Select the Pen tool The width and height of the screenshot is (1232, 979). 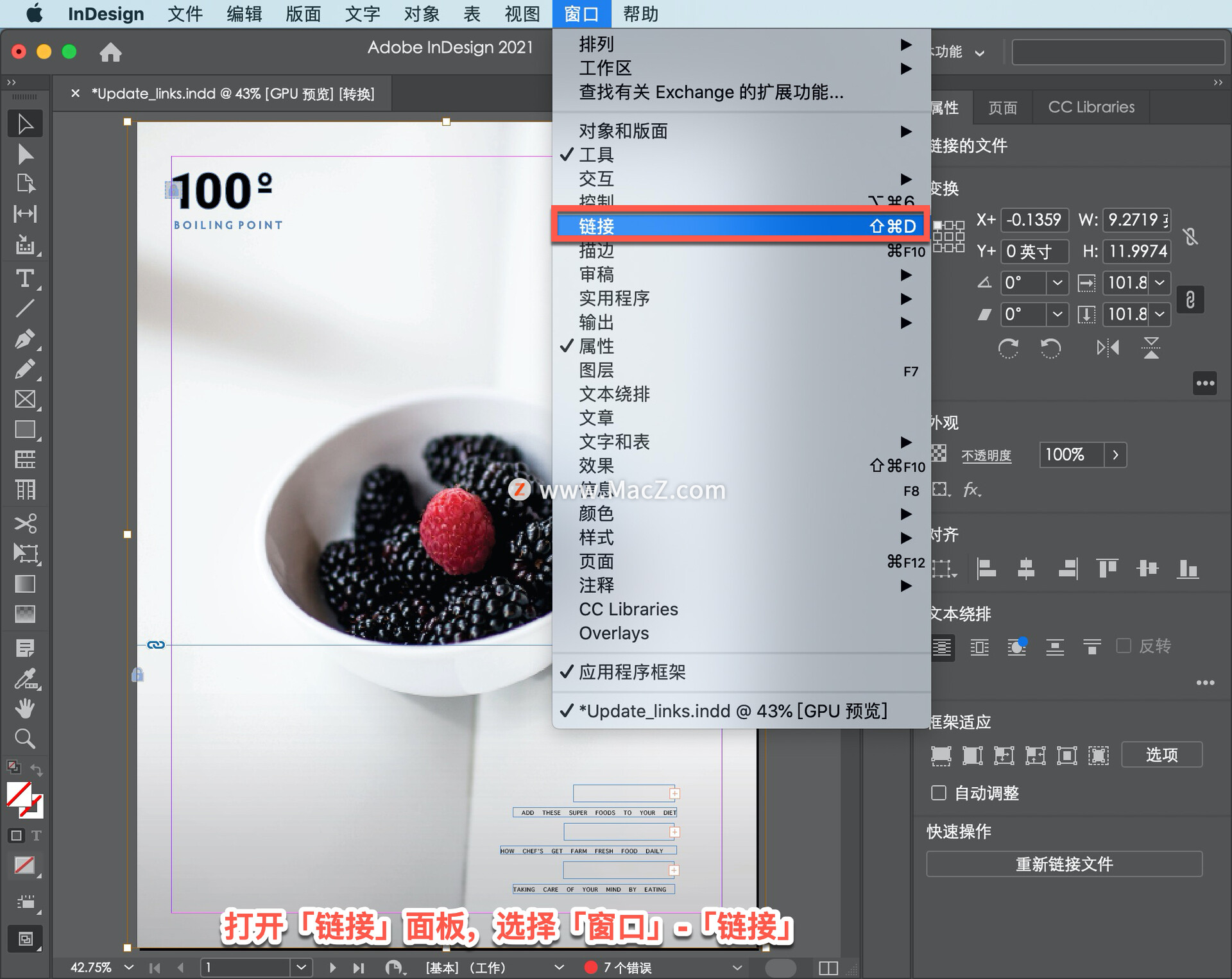25,339
